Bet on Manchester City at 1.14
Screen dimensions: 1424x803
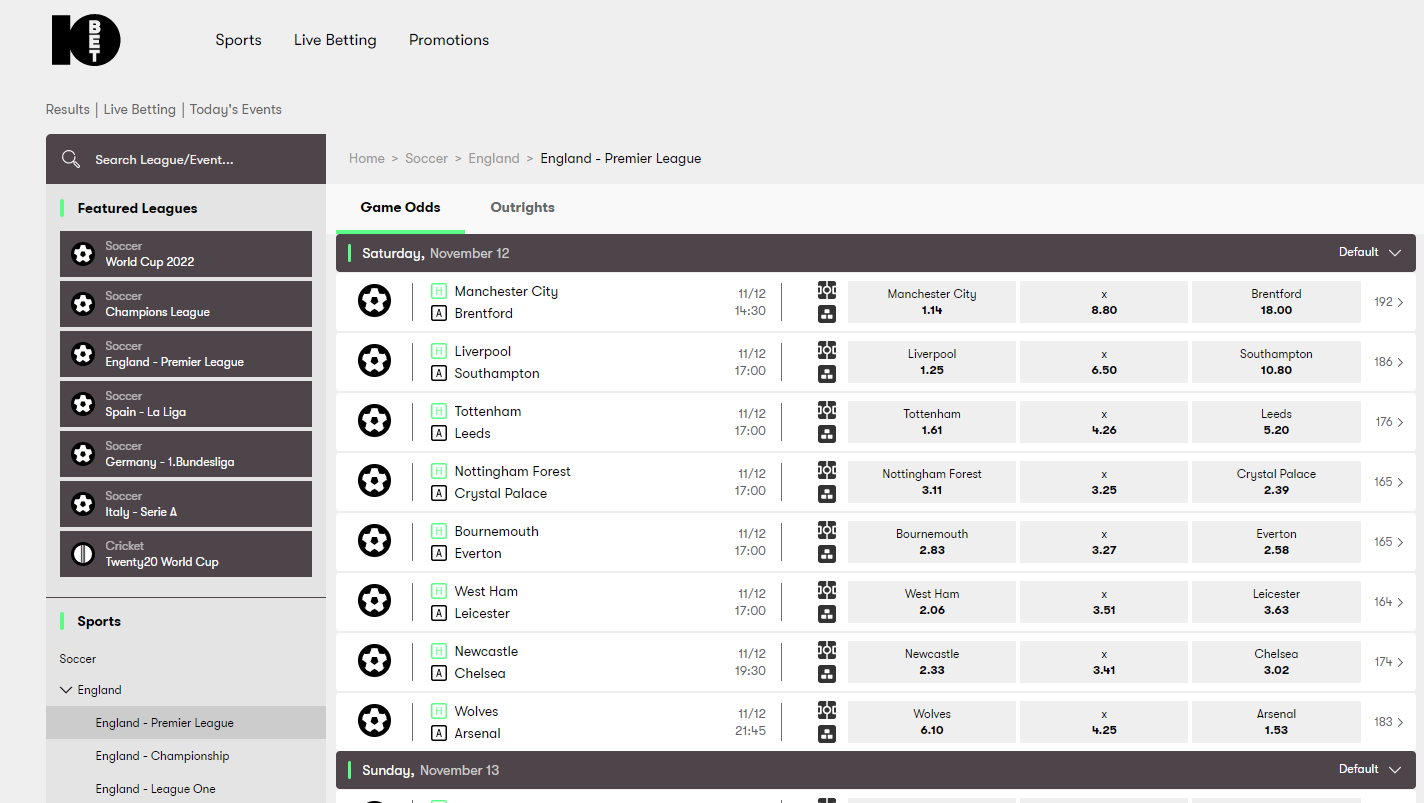[x=932, y=302]
